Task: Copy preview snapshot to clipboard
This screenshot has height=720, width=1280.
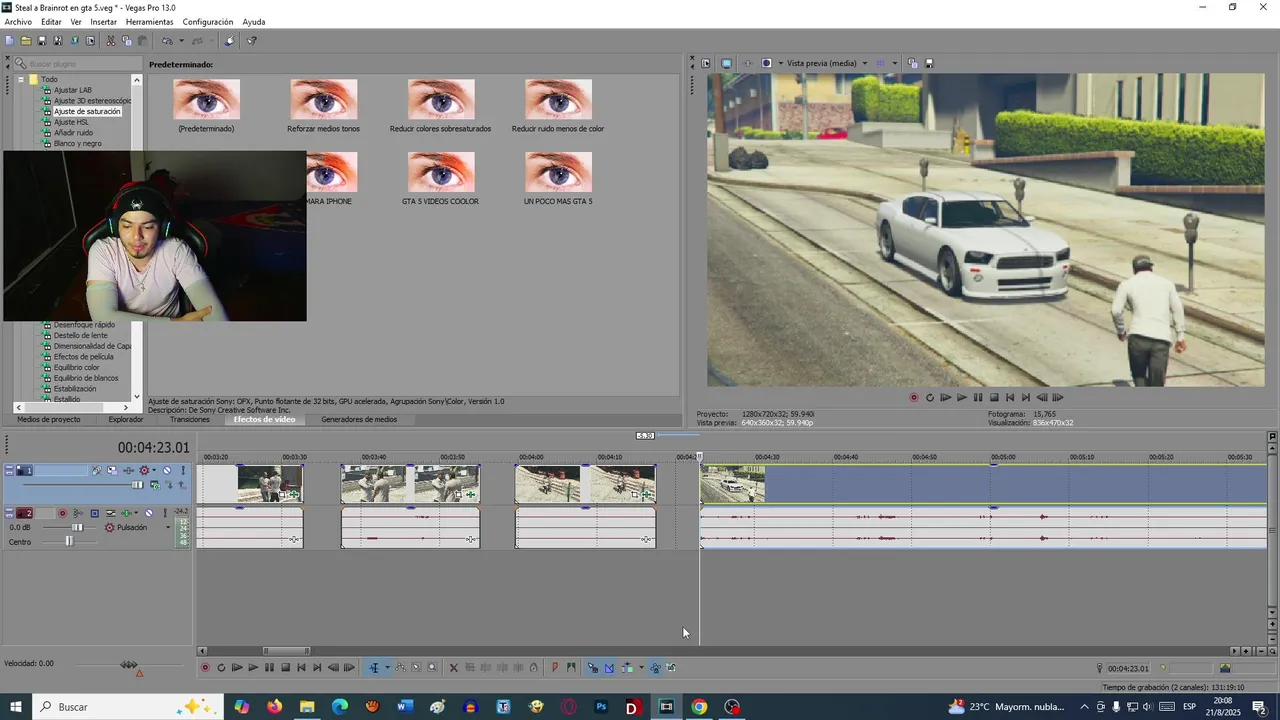Action: point(913,63)
